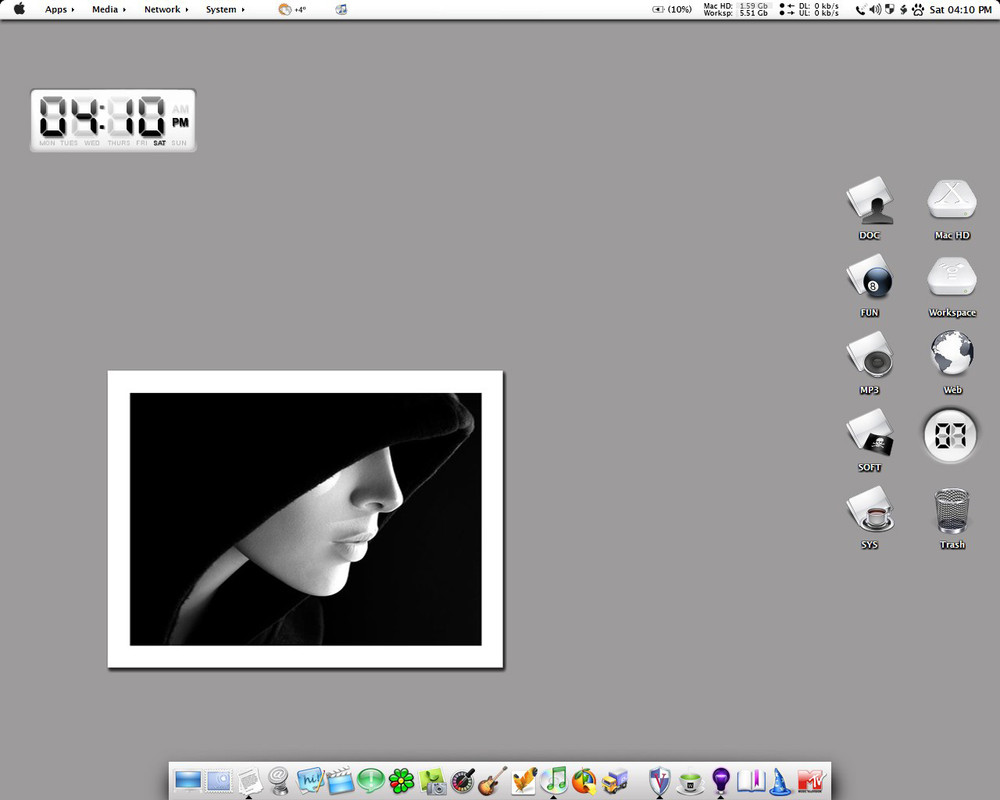Click the paw print menu bar icon
Screen dimensions: 1000x800
click(918, 10)
